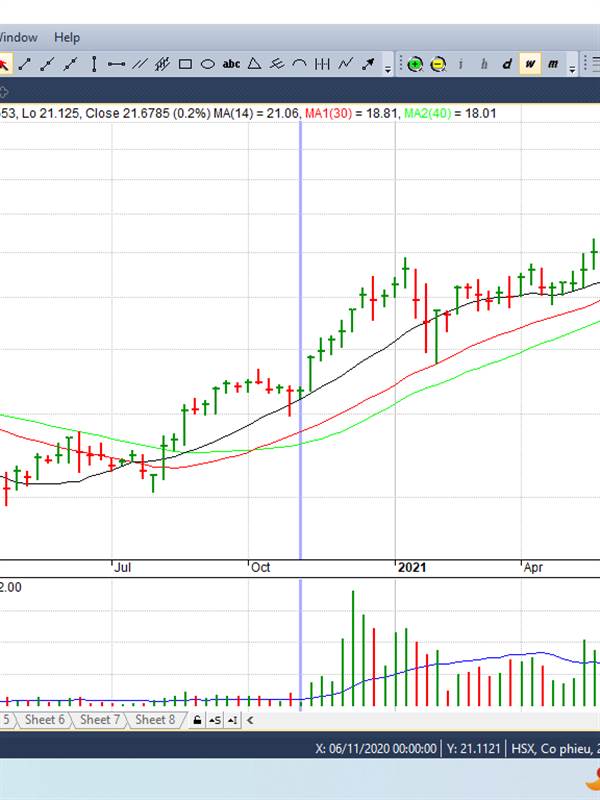
Task: Toggle the interval link 'I' button
Action: click(x=232, y=720)
